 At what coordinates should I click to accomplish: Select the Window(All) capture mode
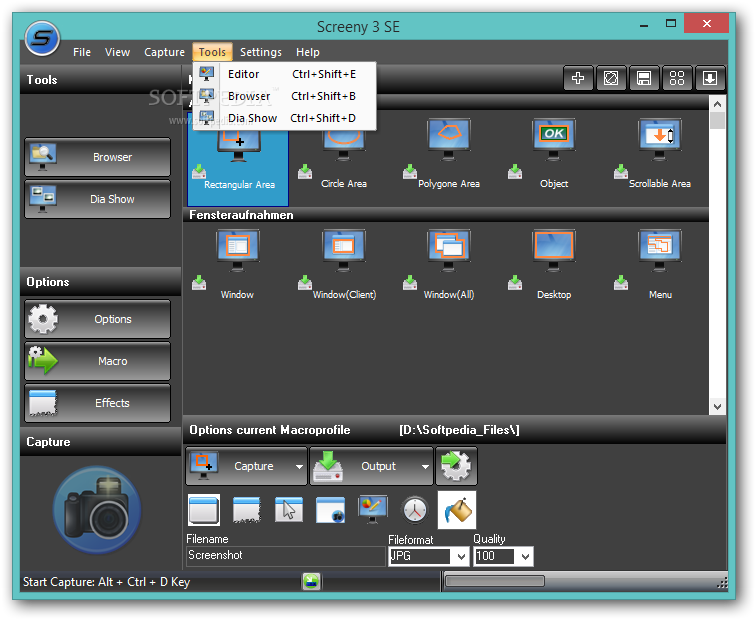(x=449, y=265)
